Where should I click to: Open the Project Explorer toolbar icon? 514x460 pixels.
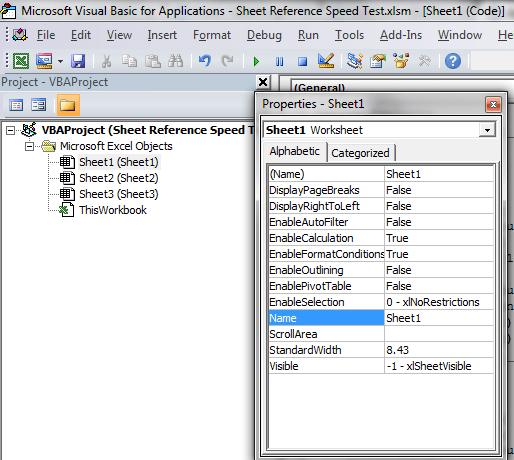pyautogui.click(x=355, y=61)
